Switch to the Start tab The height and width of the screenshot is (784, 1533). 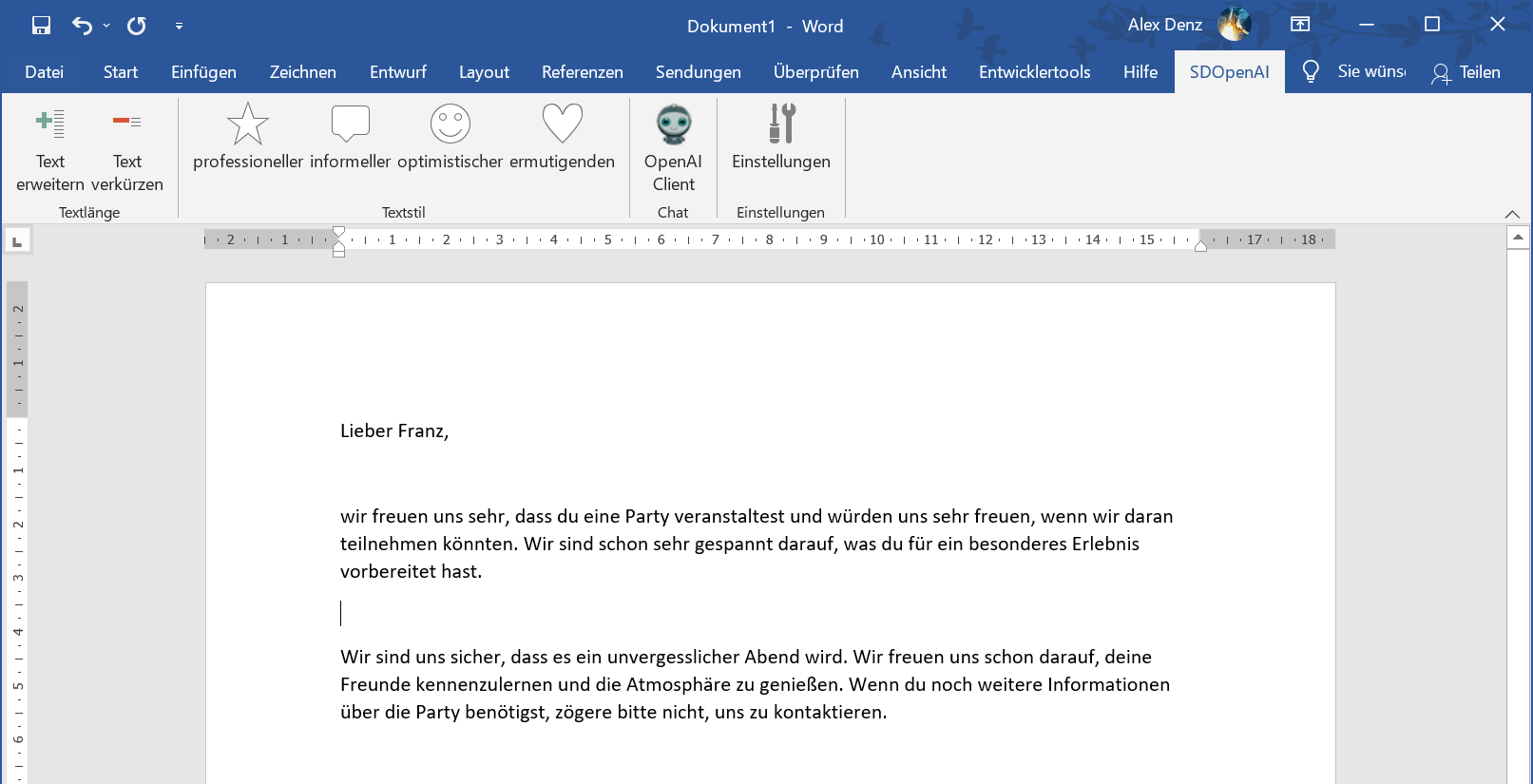[x=121, y=72]
